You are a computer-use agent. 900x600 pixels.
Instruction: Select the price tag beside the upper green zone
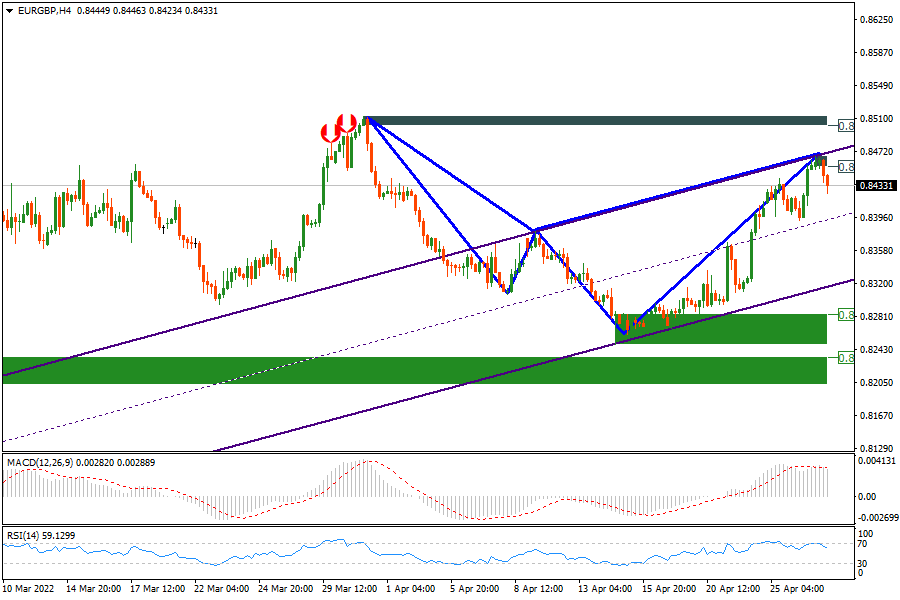click(845, 315)
